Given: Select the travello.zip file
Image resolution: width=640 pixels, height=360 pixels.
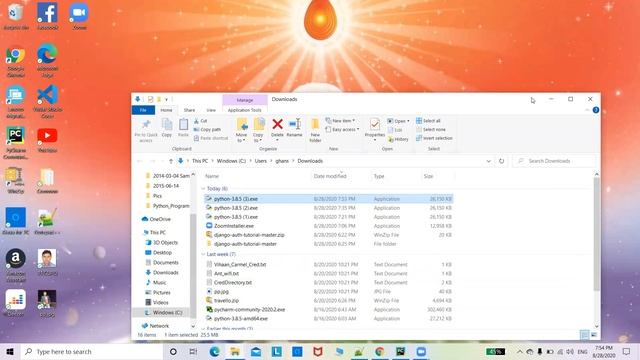Looking at the screenshot, I should tap(226, 301).
